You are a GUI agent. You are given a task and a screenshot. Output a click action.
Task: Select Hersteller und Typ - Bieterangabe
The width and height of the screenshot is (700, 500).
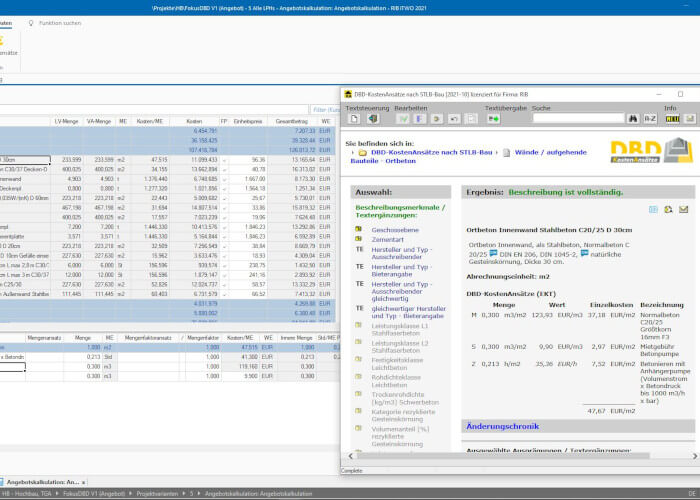pos(402,271)
